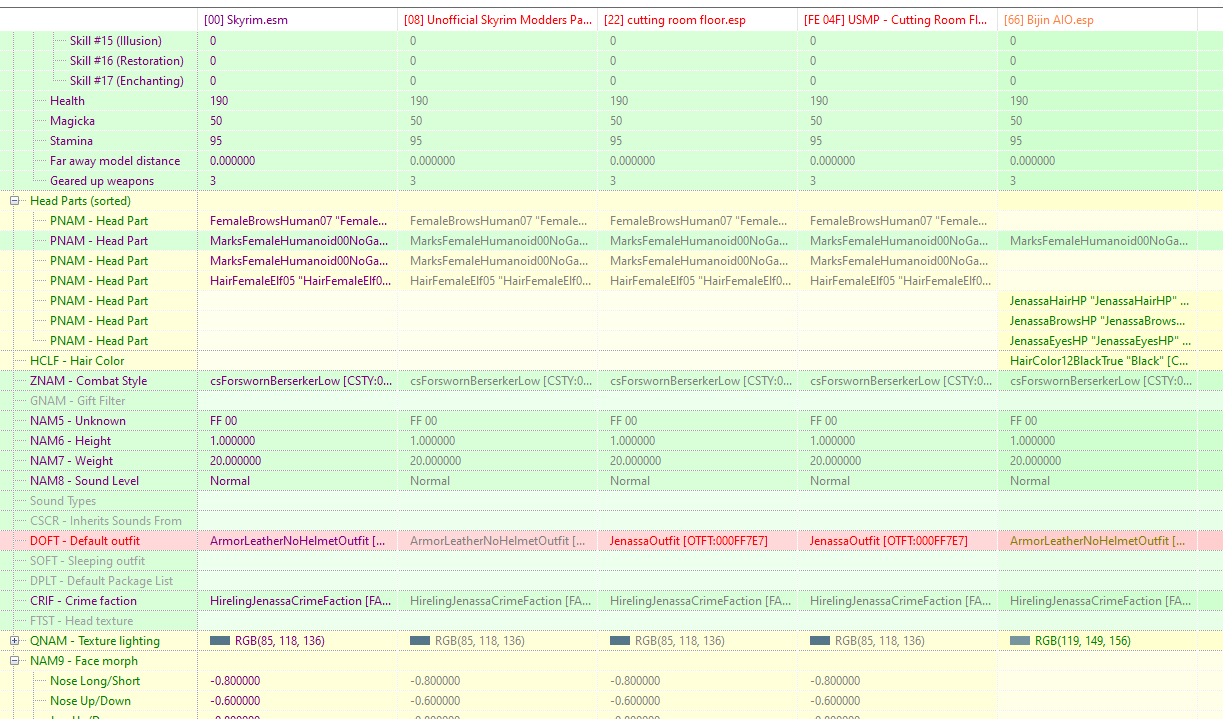Select the ZNAM - Combat Style row label
The image size is (1223, 719).
[x=88, y=381]
